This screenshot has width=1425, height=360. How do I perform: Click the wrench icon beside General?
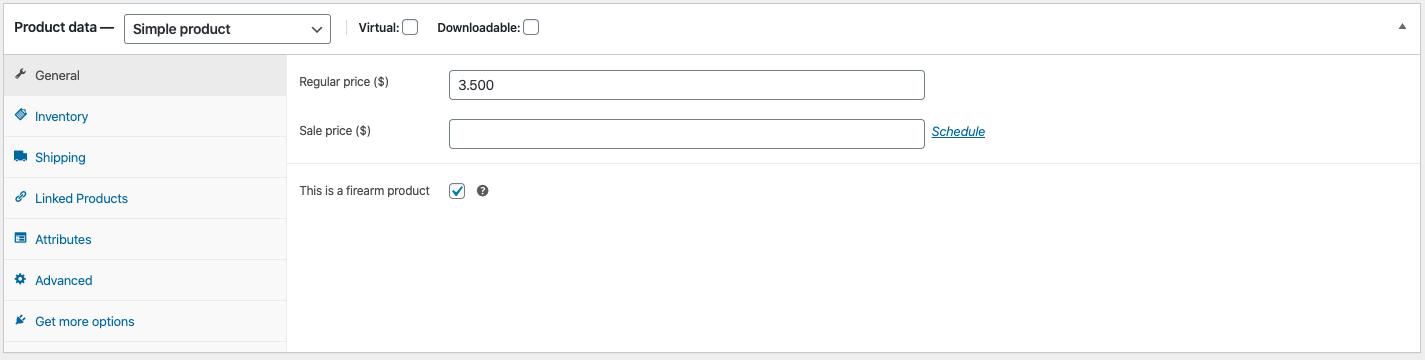tap(20, 75)
